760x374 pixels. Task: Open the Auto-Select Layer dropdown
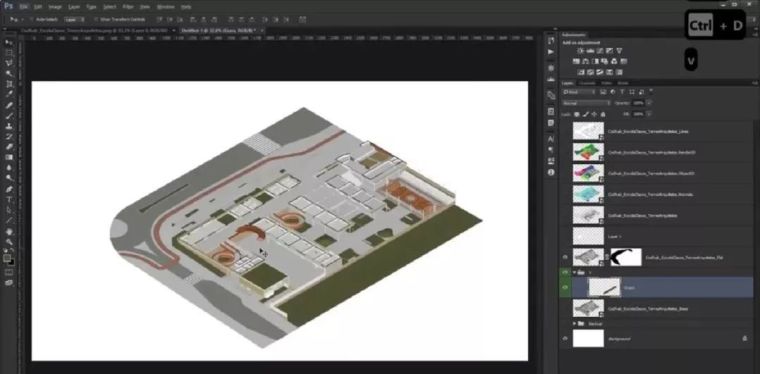pyautogui.click(x=74, y=19)
